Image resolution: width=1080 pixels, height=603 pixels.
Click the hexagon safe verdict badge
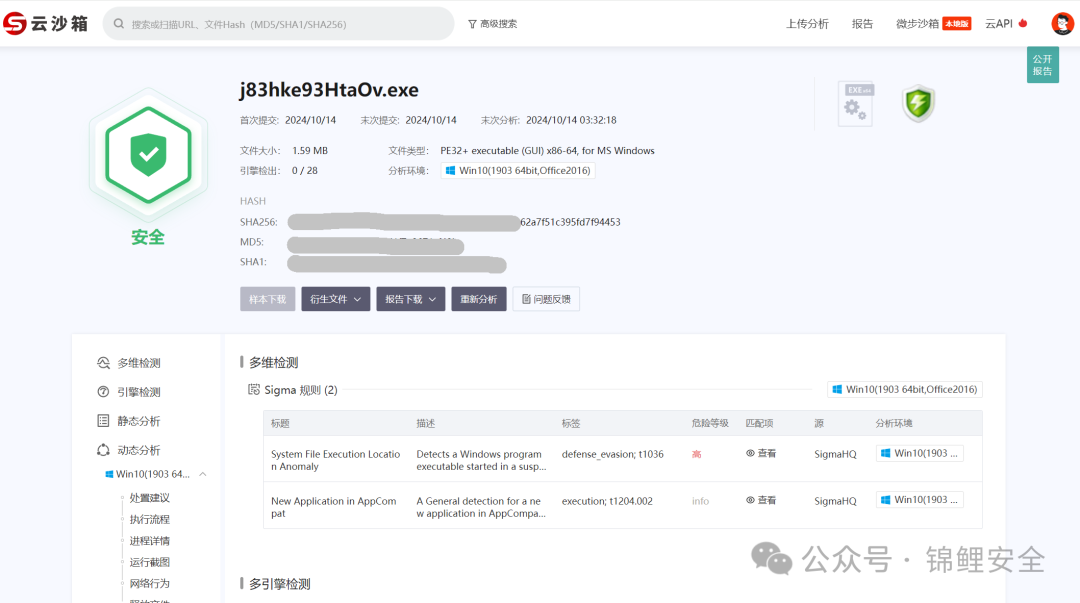point(148,155)
